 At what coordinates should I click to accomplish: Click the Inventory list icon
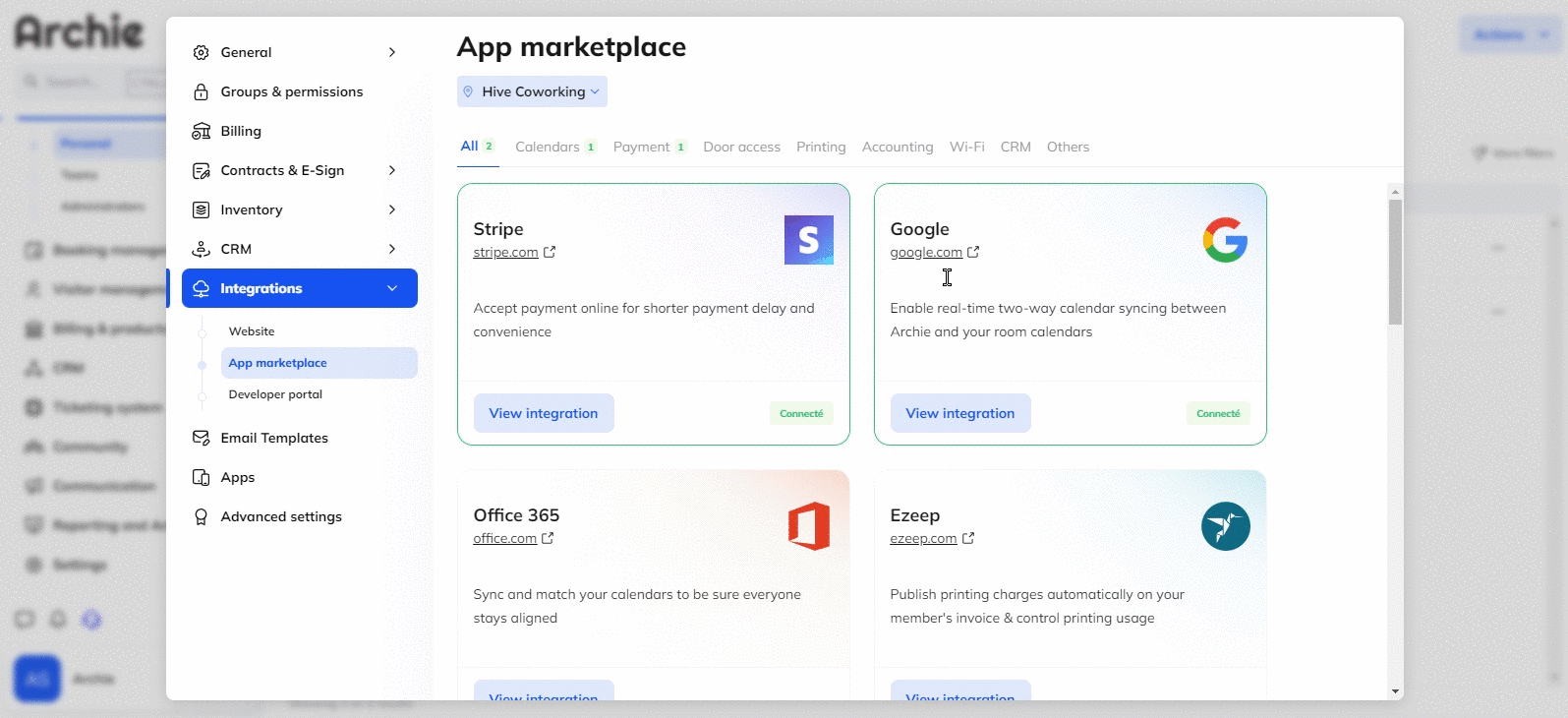coord(201,209)
